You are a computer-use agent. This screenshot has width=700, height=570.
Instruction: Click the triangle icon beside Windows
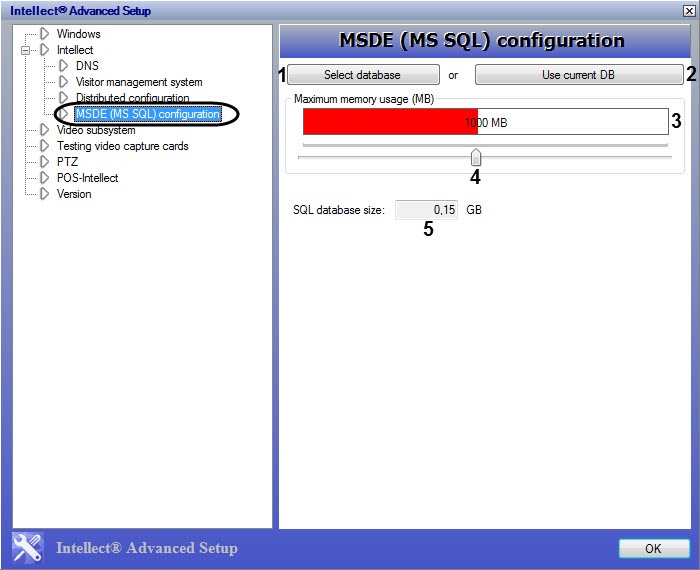(44, 33)
